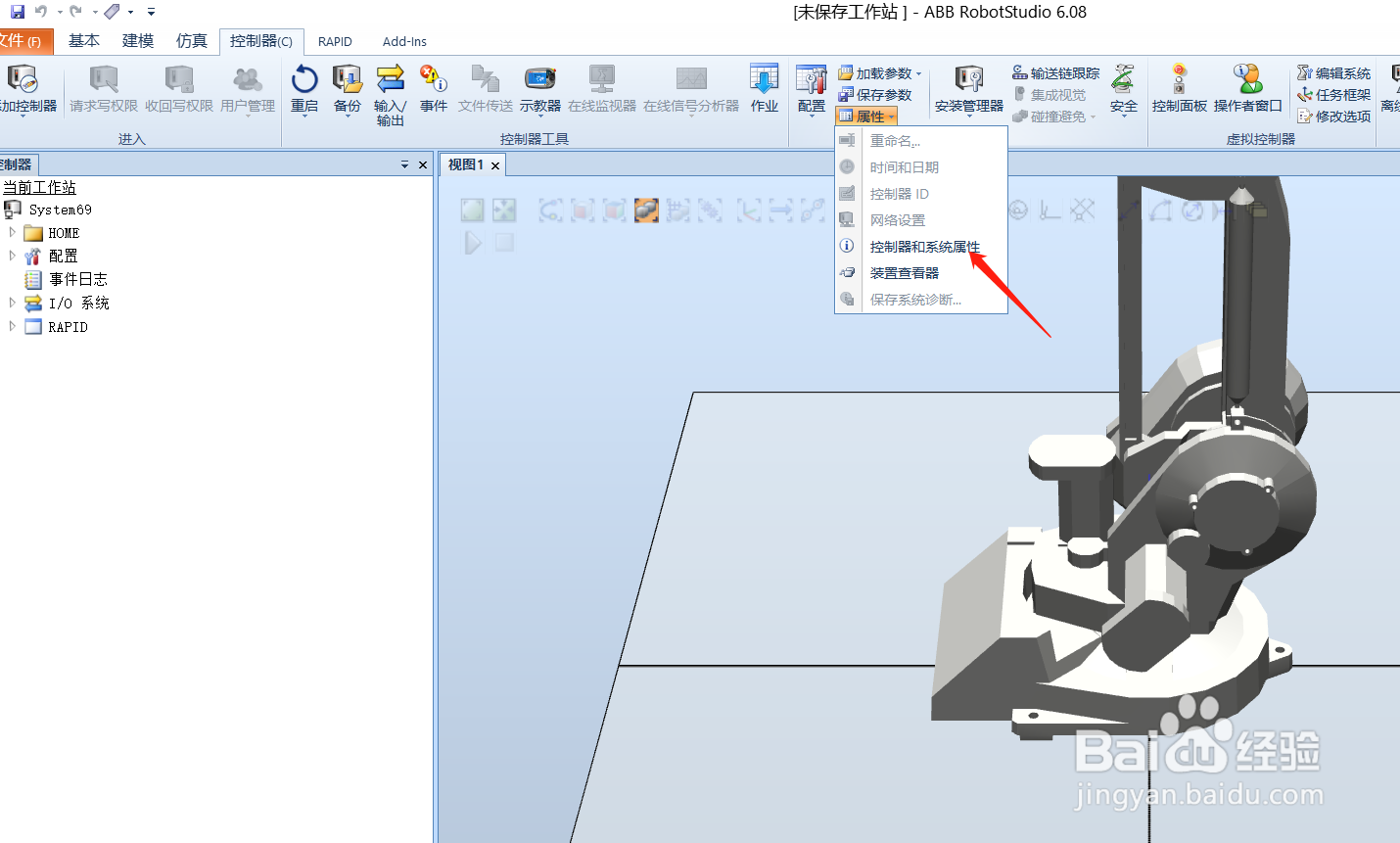Switch to the Add-Ins ribbon tab
The image size is (1400, 843).
[x=404, y=41]
